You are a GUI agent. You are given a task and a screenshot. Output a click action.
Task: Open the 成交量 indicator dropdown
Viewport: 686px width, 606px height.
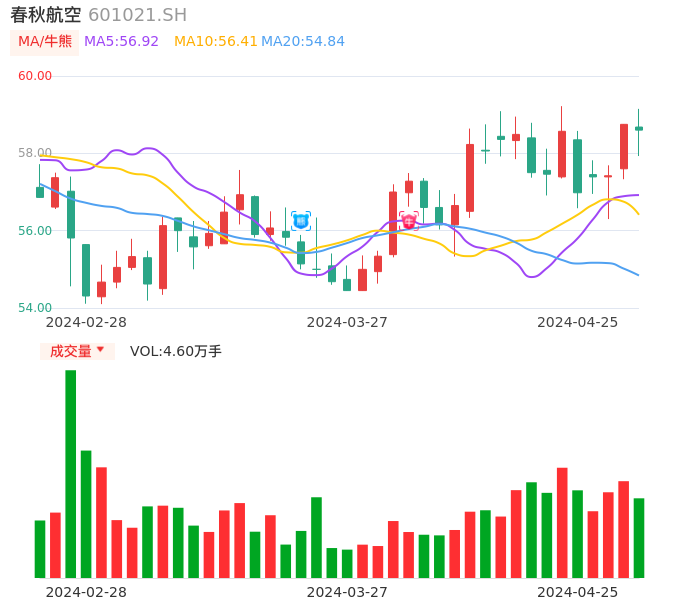pyautogui.click(x=77, y=351)
